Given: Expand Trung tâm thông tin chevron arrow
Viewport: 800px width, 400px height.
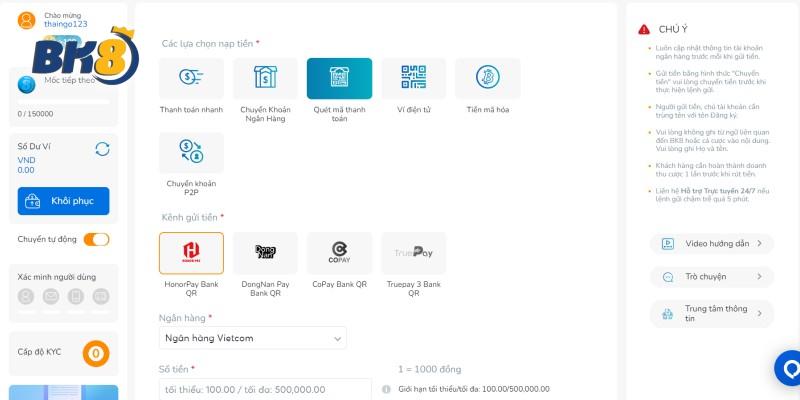Looking at the screenshot, I should click(759, 313).
